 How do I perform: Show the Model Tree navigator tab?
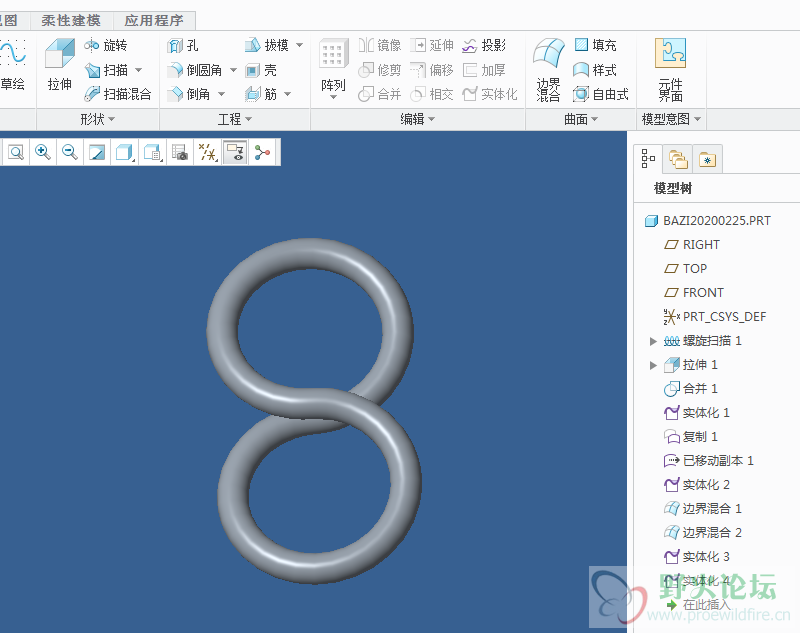[x=648, y=159]
